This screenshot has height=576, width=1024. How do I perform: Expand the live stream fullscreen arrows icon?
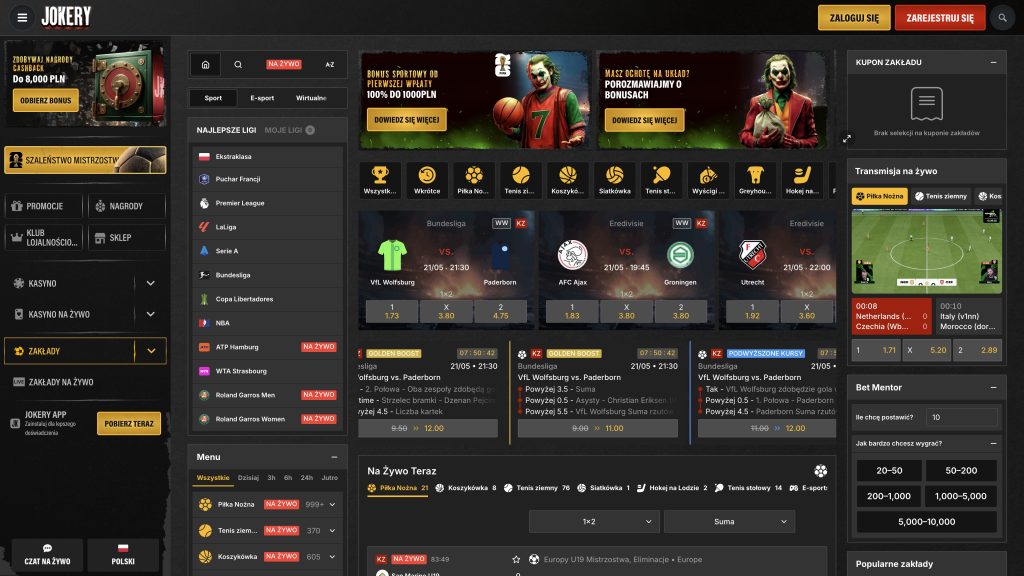click(847, 138)
